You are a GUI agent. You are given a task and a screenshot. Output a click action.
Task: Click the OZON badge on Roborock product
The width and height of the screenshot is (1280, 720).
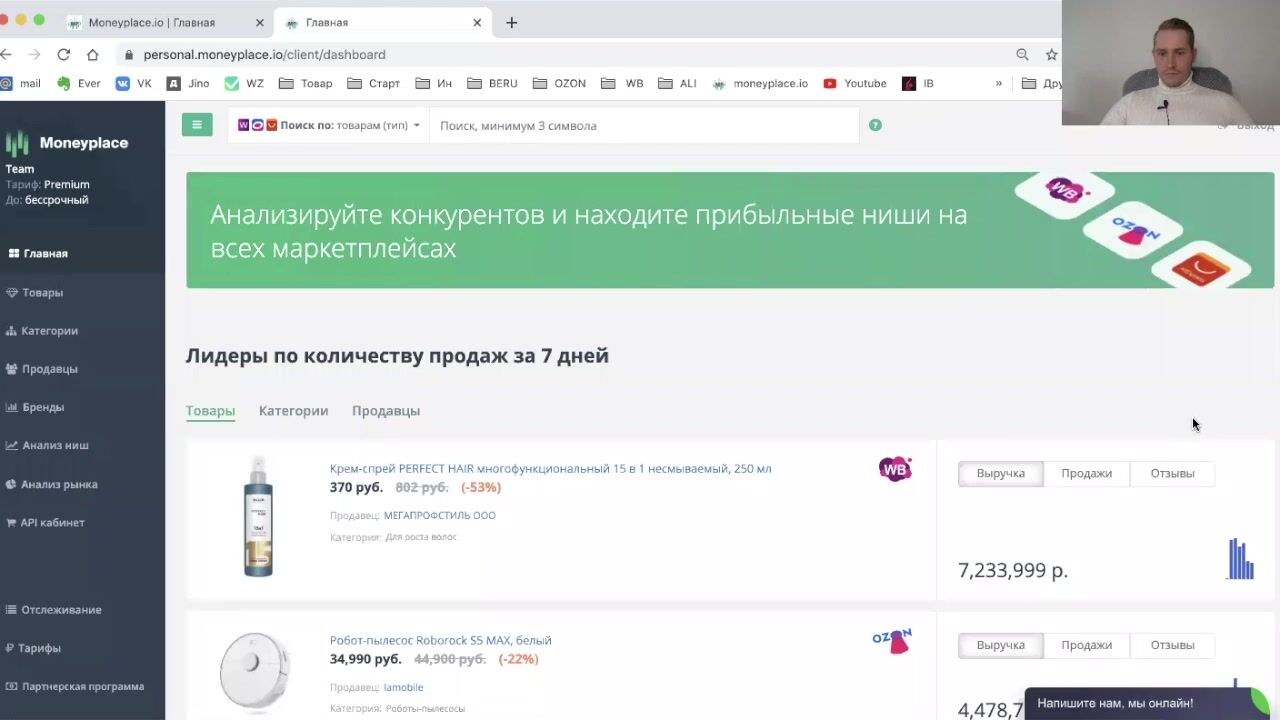pyautogui.click(x=892, y=641)
